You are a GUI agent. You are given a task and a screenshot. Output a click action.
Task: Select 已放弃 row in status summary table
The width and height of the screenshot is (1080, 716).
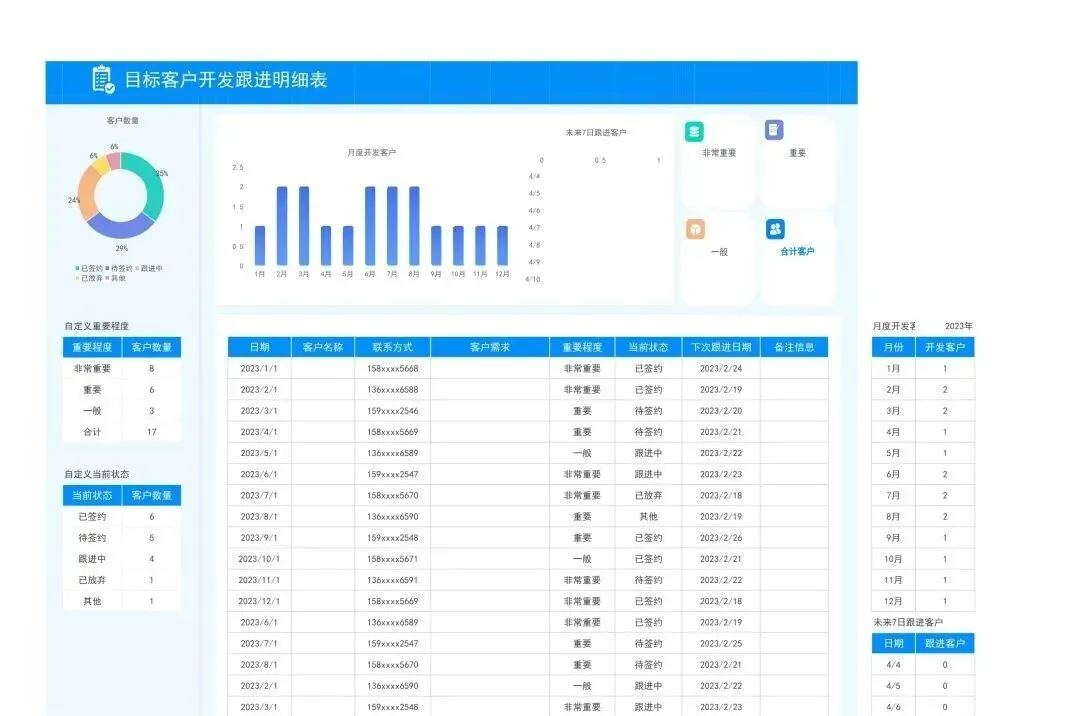[x=122, y=580]
